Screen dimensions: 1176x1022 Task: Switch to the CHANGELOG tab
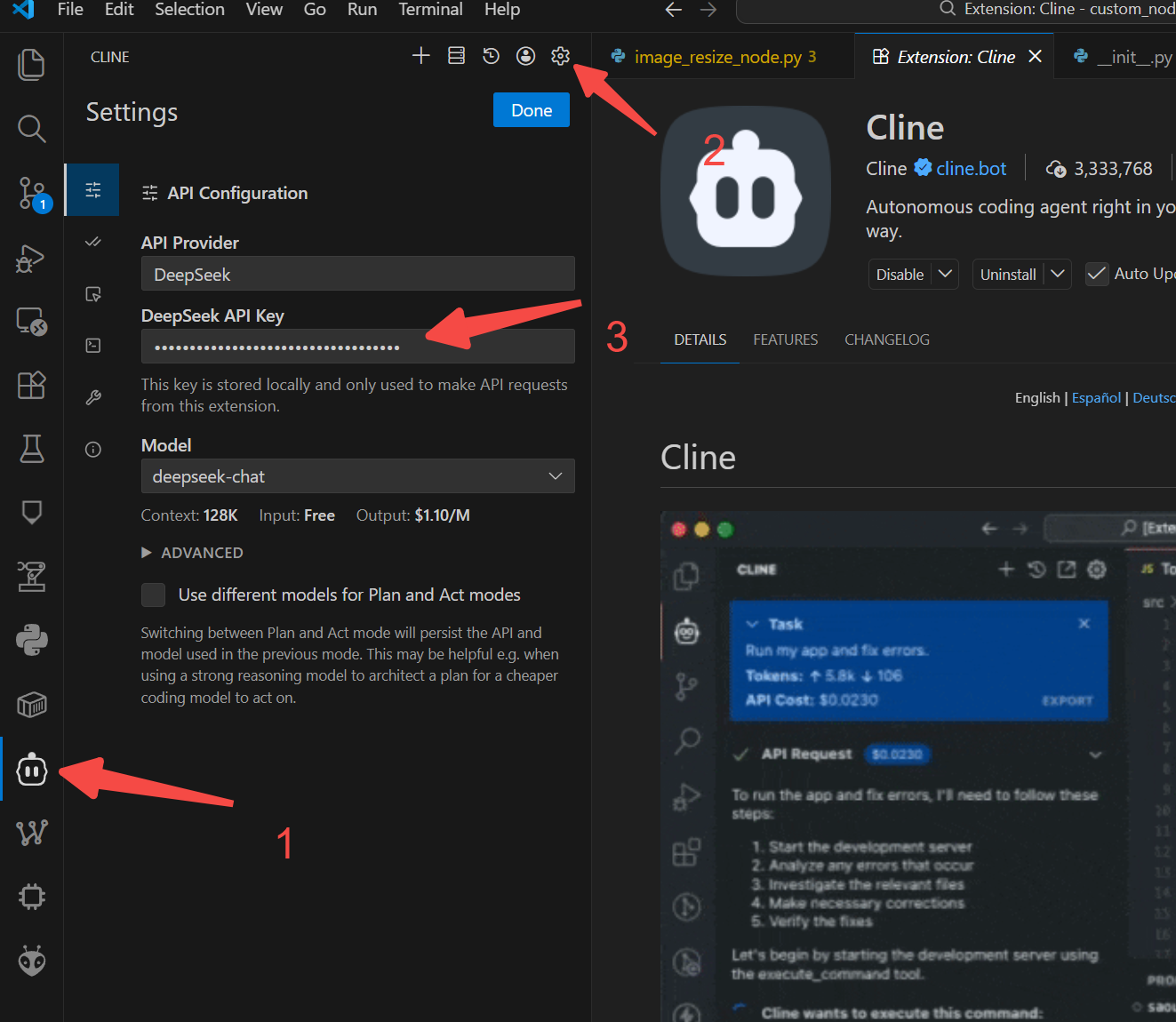coord(887,339)
